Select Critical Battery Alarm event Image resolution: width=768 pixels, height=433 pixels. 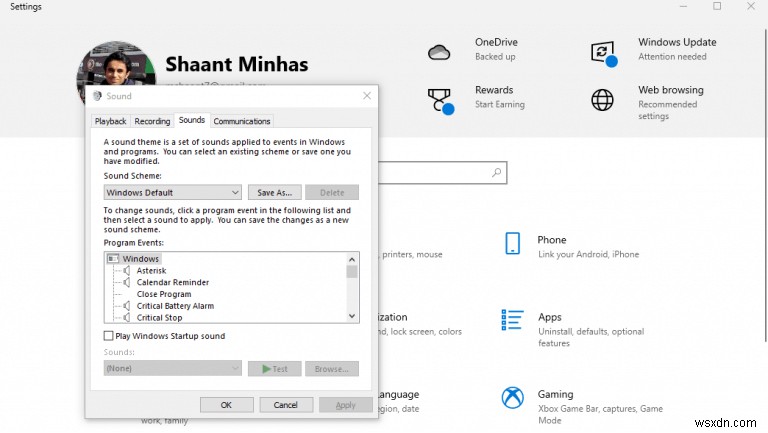tap(175, 306)
